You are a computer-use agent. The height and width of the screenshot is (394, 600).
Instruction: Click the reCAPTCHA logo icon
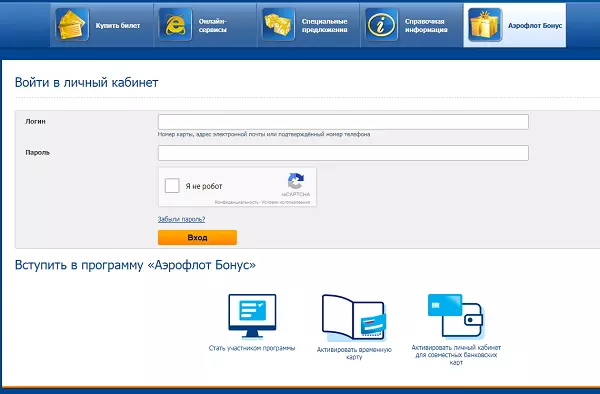coord(296,181)
